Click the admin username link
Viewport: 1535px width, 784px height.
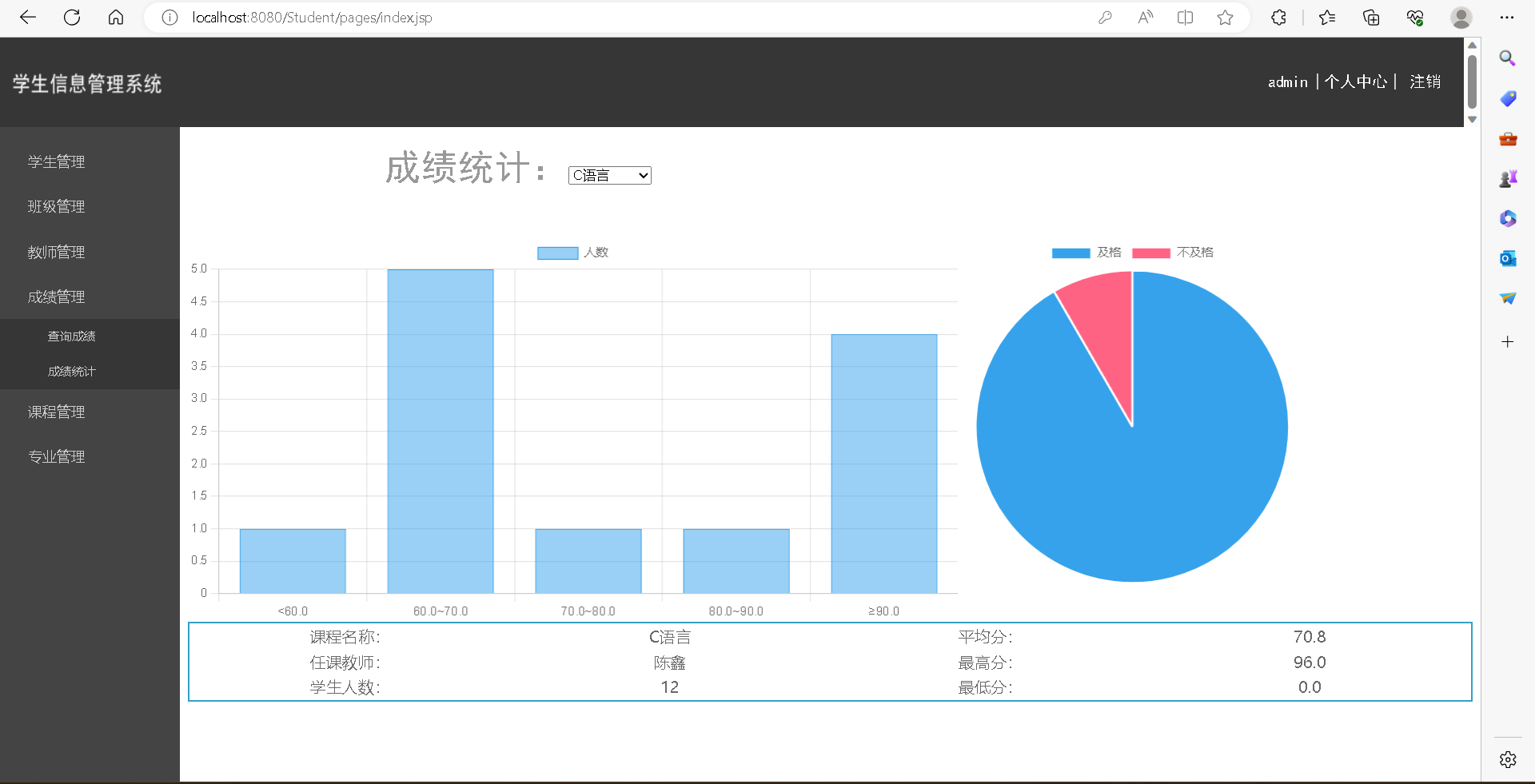[x=1287, y=82]
